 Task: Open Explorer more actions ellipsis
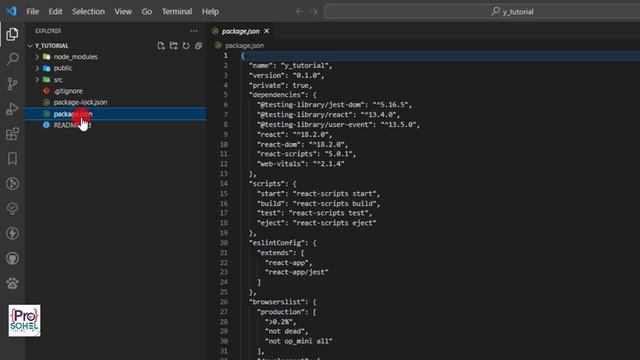pyautogui.click(x=194, y=31)
